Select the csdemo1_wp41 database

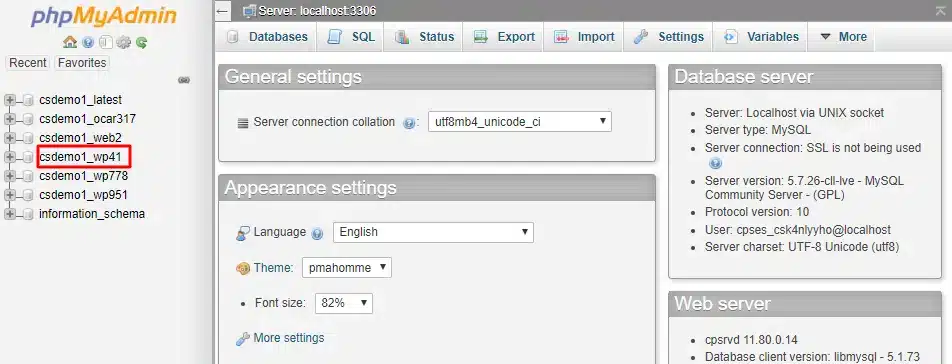[80, 157]
